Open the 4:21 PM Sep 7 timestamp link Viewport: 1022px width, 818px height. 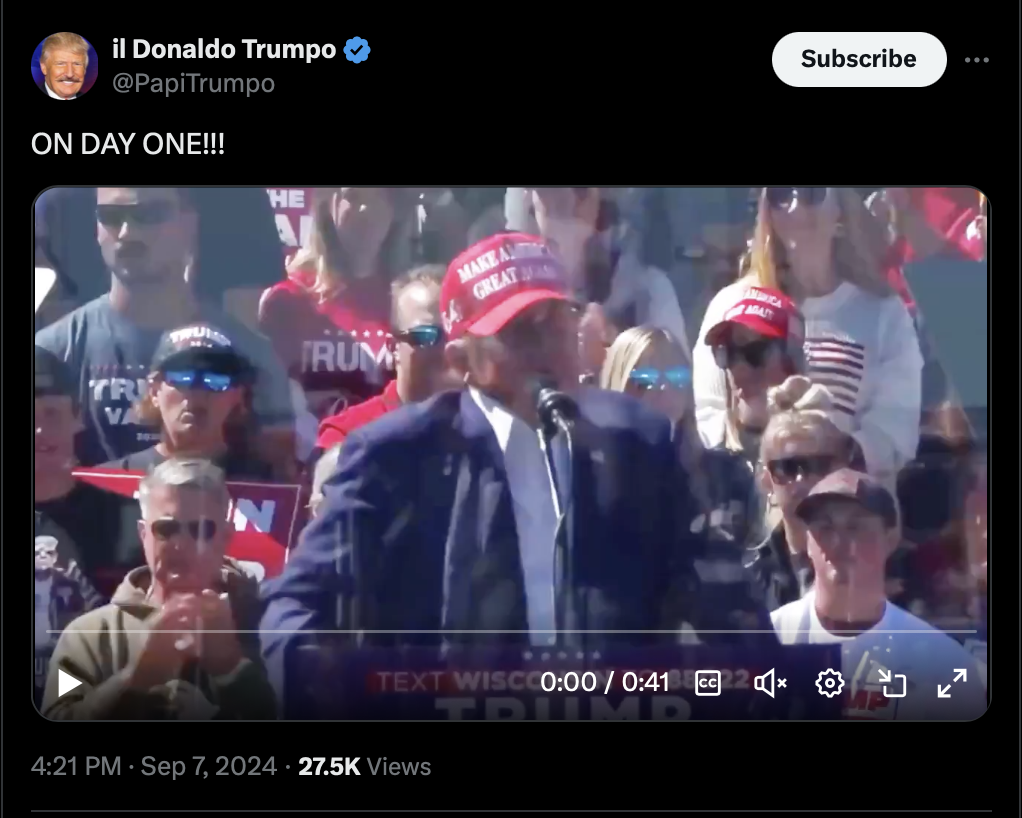coord(154,767)
